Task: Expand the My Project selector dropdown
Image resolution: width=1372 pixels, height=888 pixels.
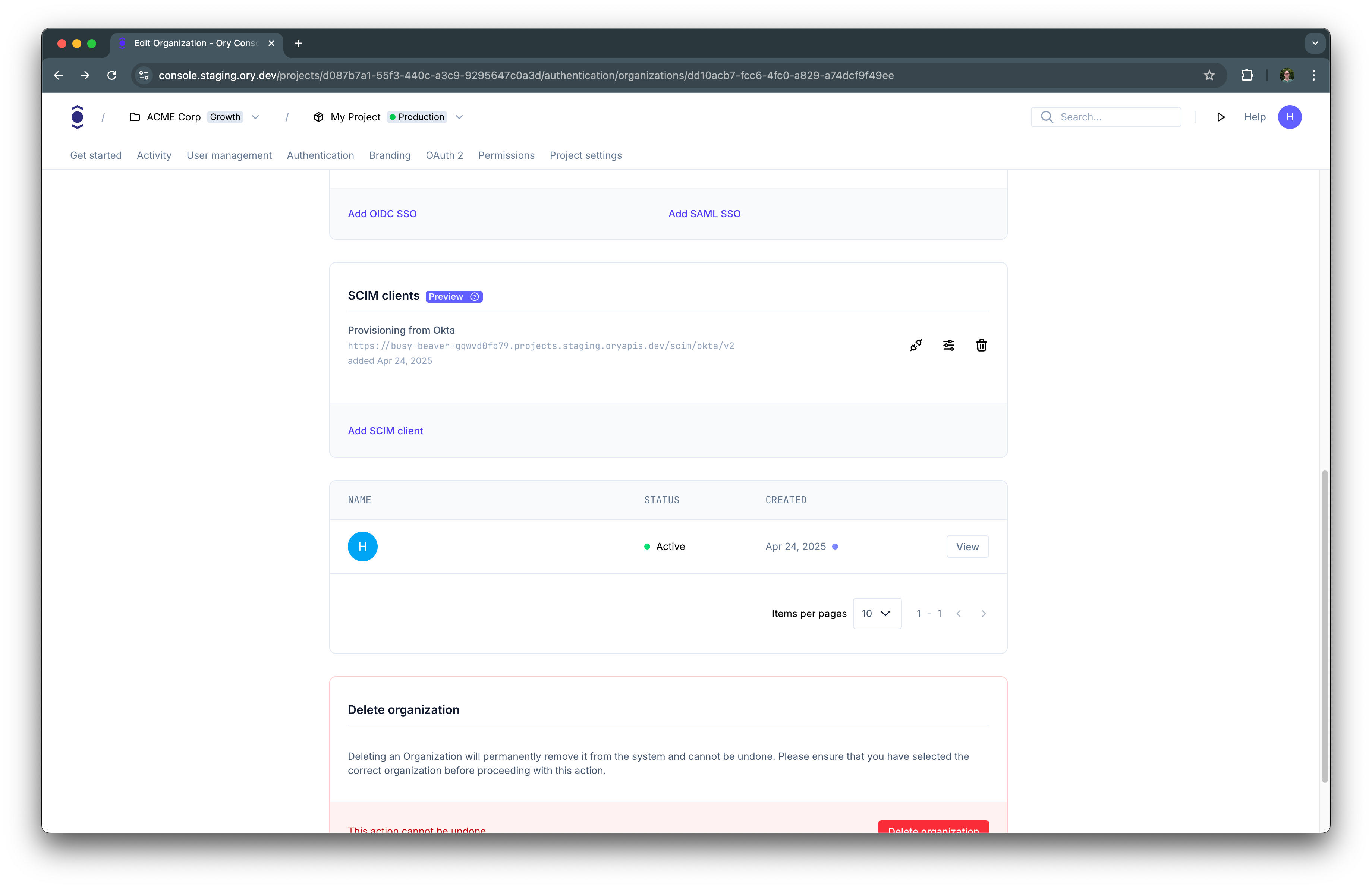Action: tap(459, 117)
